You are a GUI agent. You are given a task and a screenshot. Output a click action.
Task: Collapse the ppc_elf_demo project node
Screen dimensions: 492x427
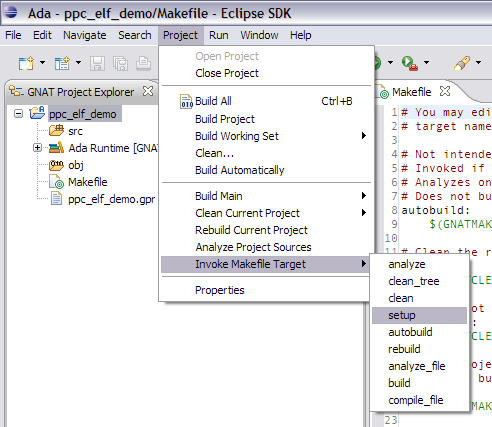coord(18,114)
